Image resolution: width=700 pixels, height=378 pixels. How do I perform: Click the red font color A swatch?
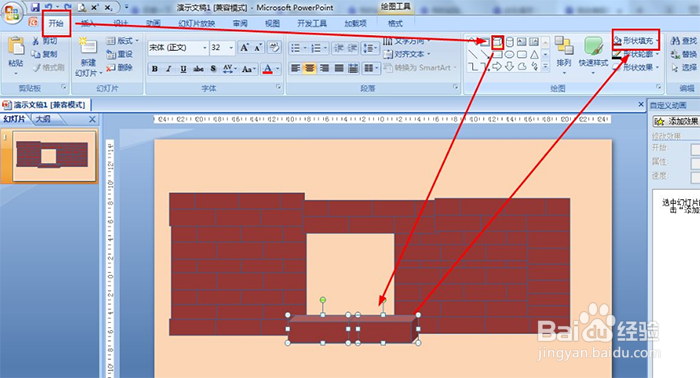[x=268, y=69]
